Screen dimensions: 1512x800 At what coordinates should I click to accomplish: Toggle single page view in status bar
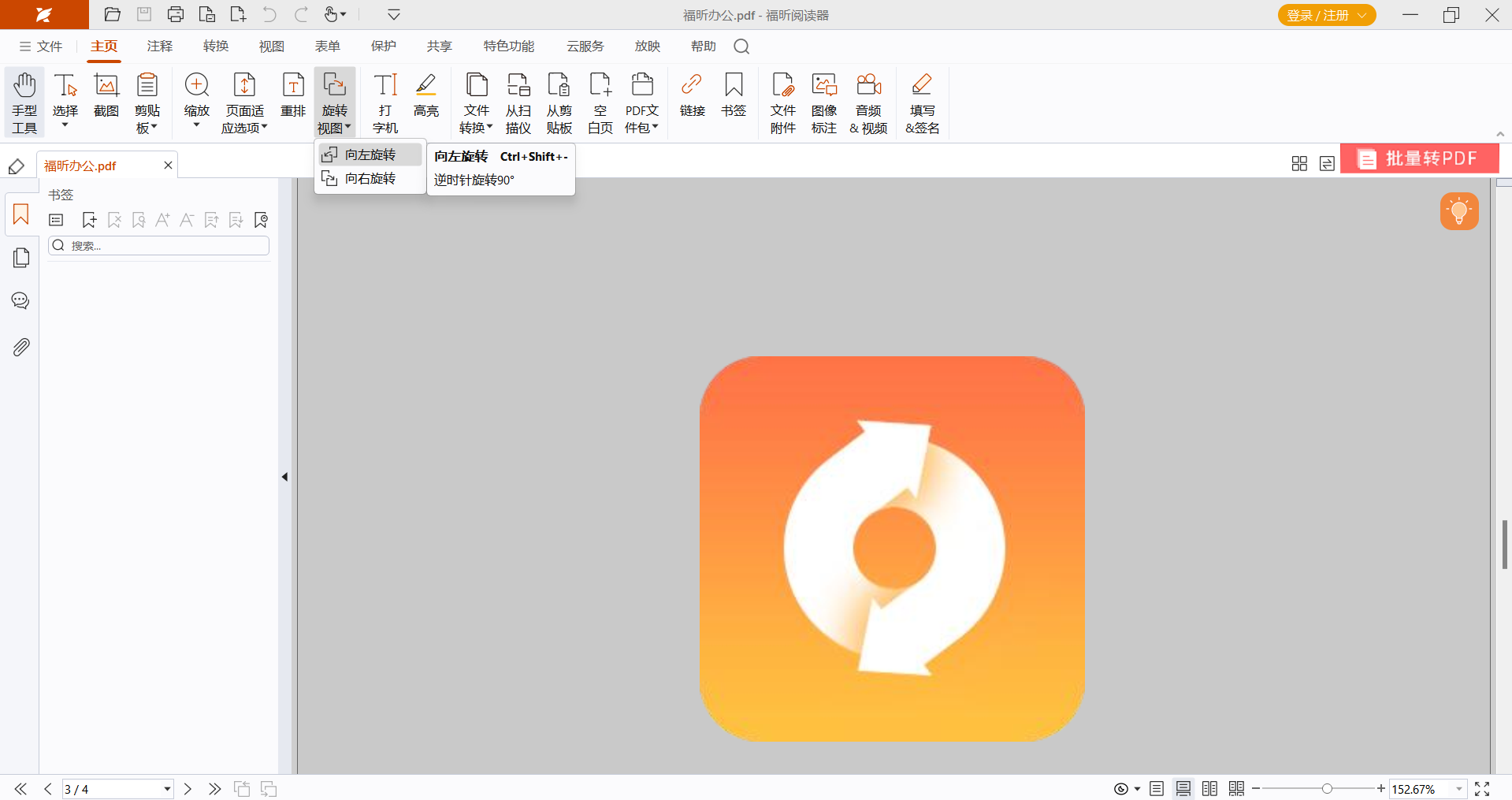(1157, 789)
